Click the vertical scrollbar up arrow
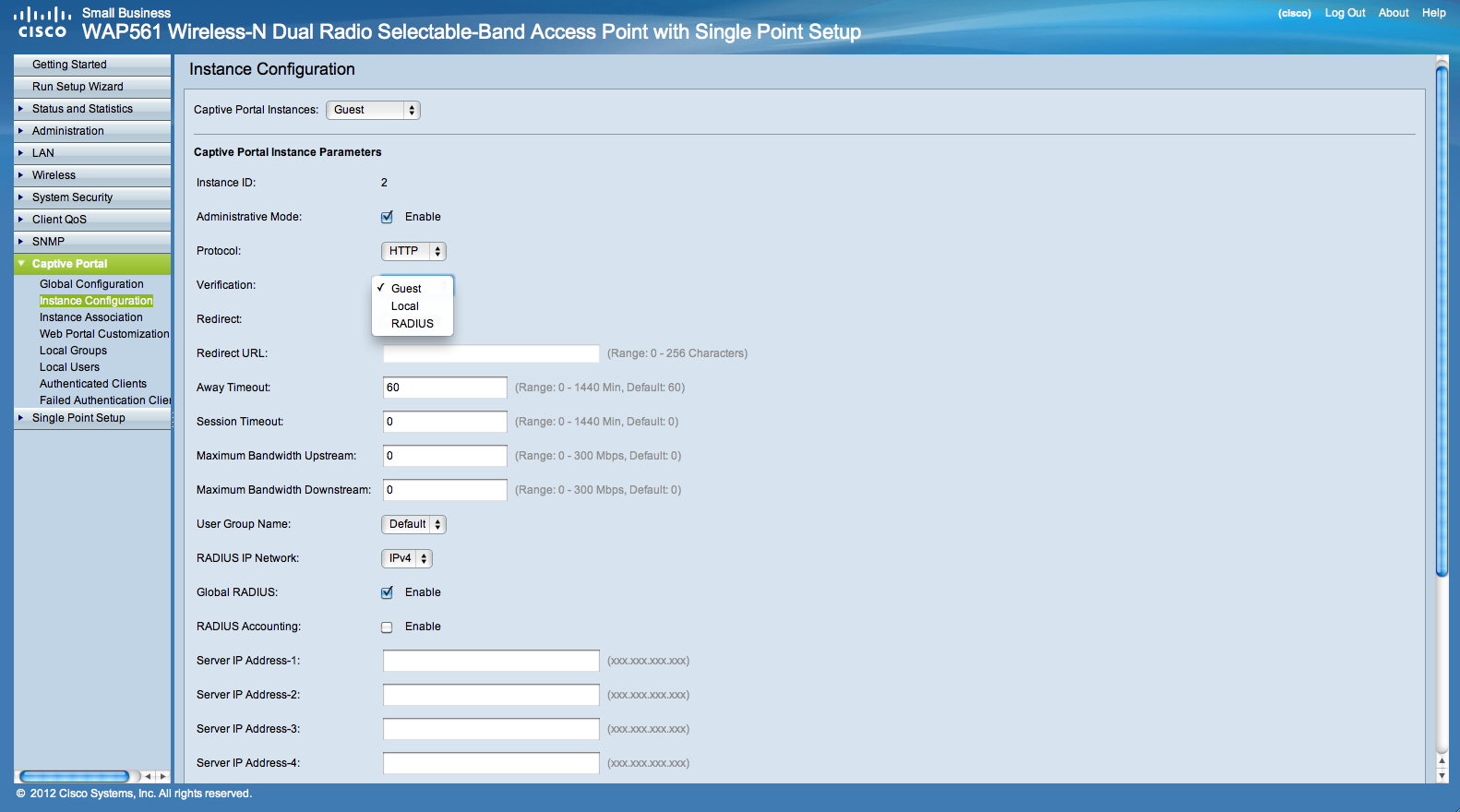Image resolution: width=1460 pixels, height=812 pixels. coord(1442,761)
